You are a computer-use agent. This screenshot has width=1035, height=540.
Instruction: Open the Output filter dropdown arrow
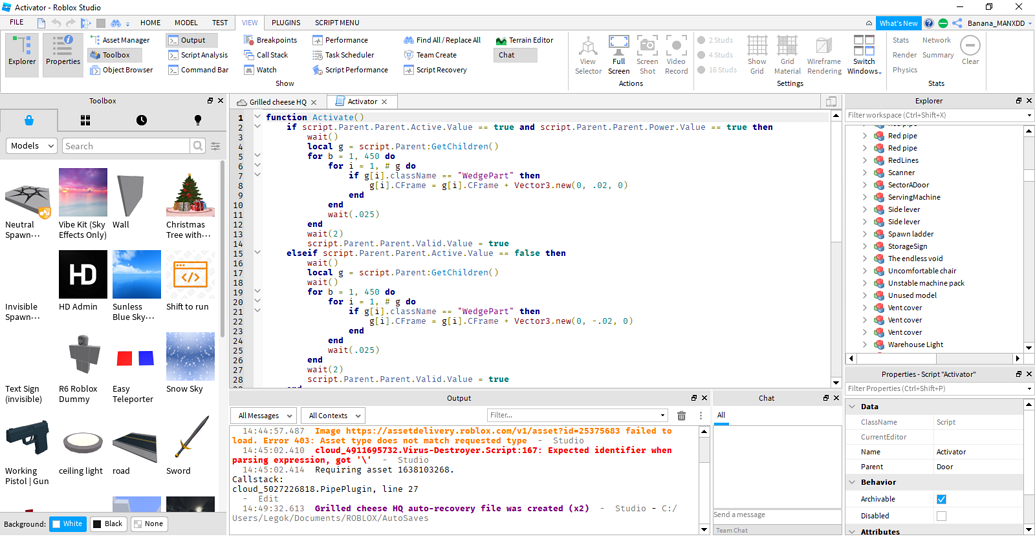tap(662, 415)
